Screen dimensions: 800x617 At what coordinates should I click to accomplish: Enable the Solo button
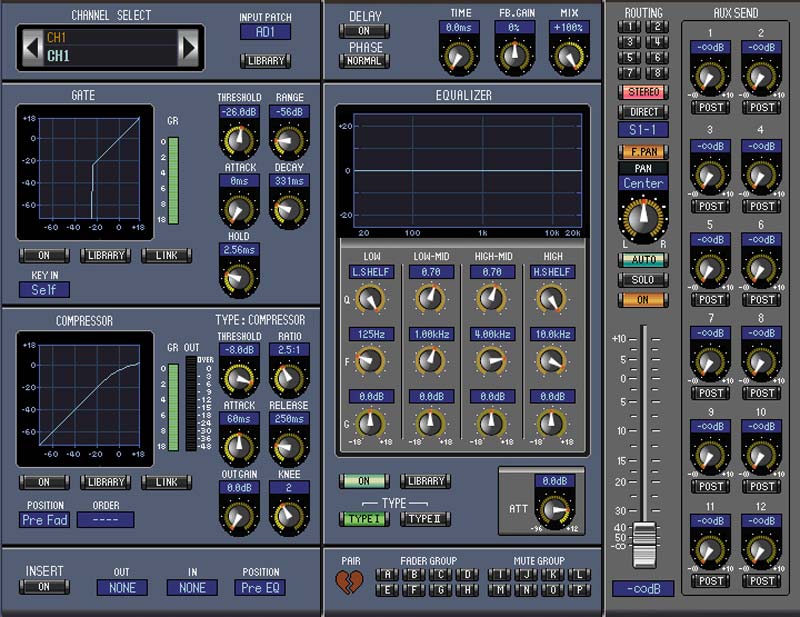[x=643, y=280]
